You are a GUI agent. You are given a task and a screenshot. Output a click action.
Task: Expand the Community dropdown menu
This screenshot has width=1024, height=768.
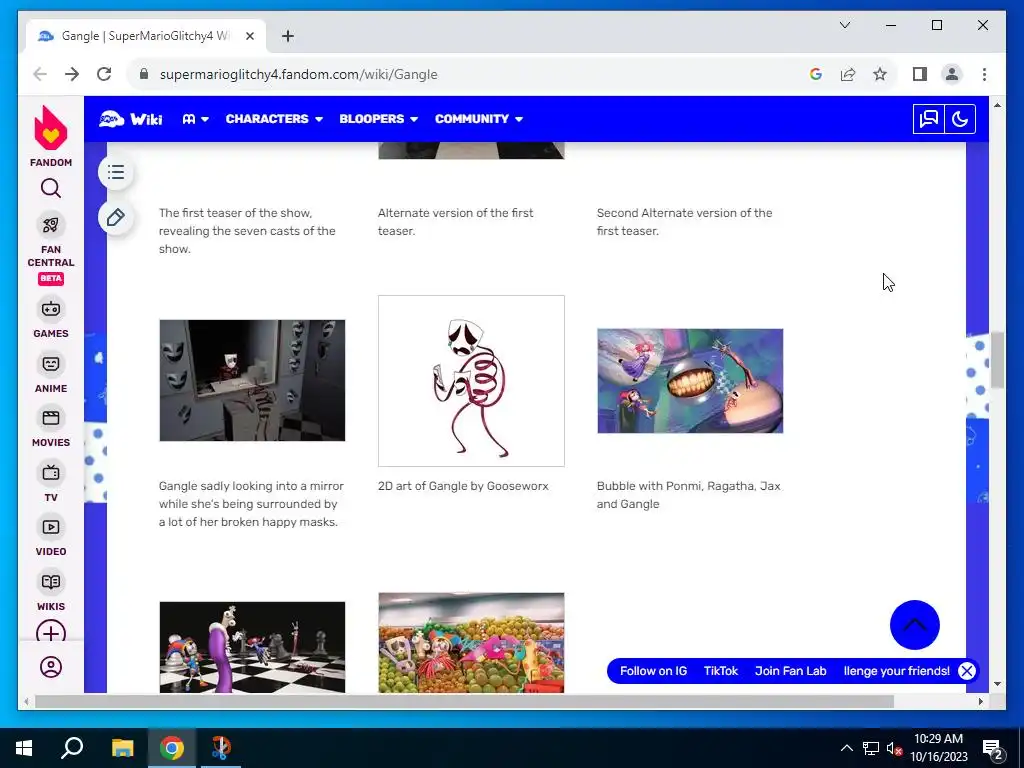479,119
